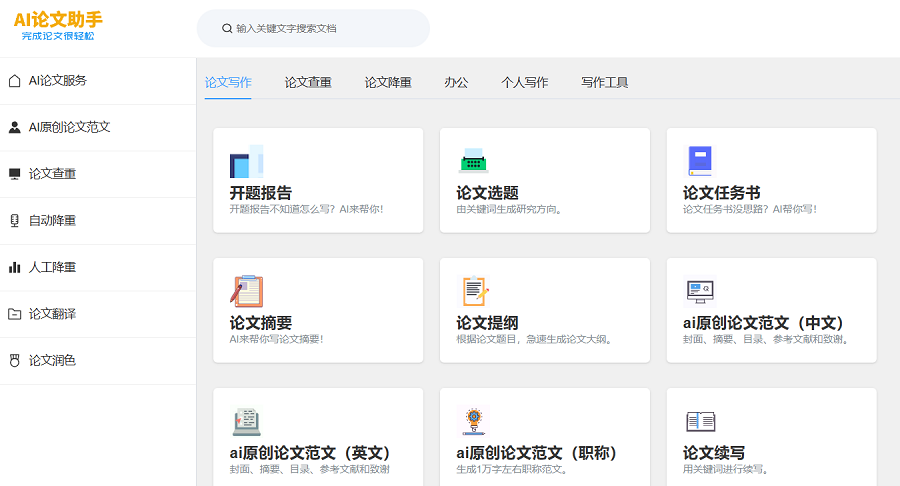Click the text 用关键词进行续写。

726,469
